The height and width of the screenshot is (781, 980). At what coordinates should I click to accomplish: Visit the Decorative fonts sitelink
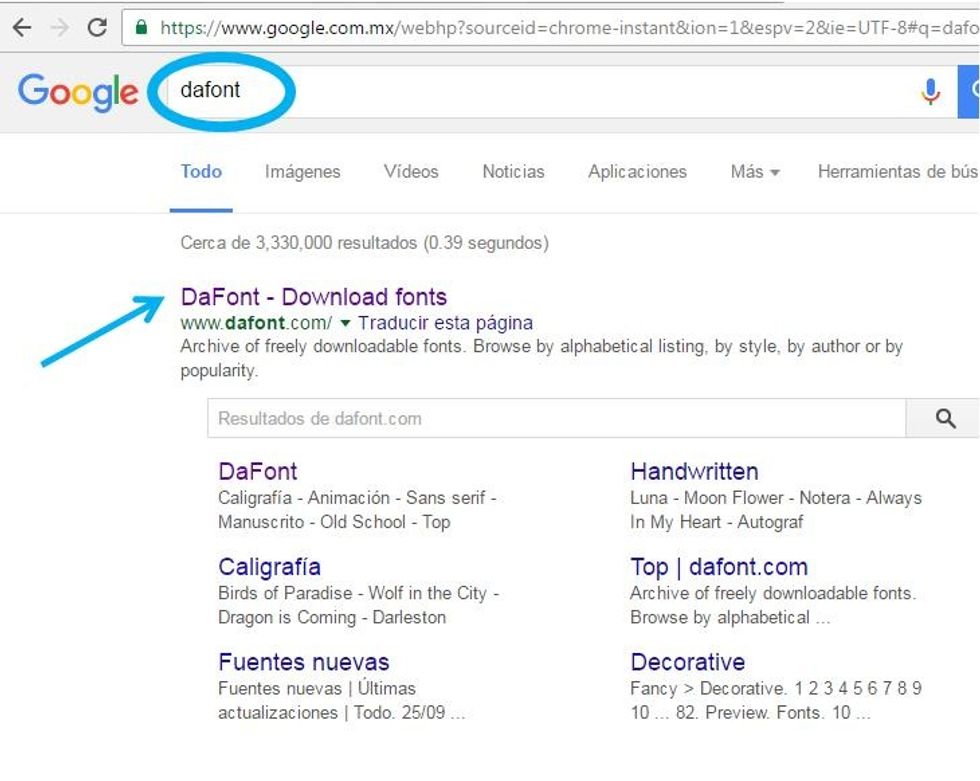coord(688,662)
